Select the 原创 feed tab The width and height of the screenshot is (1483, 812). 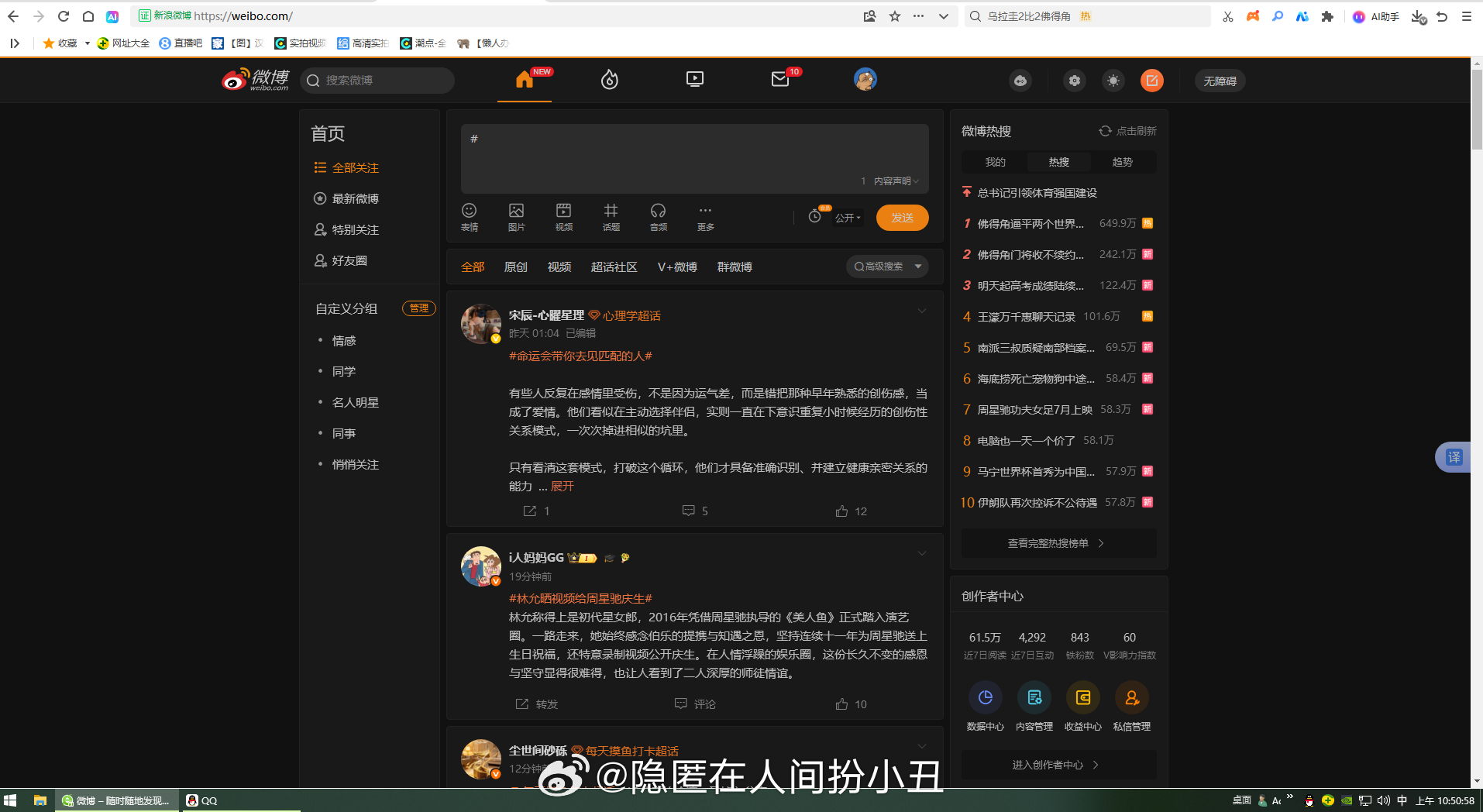pyautogui.click(x=516, y=267)
